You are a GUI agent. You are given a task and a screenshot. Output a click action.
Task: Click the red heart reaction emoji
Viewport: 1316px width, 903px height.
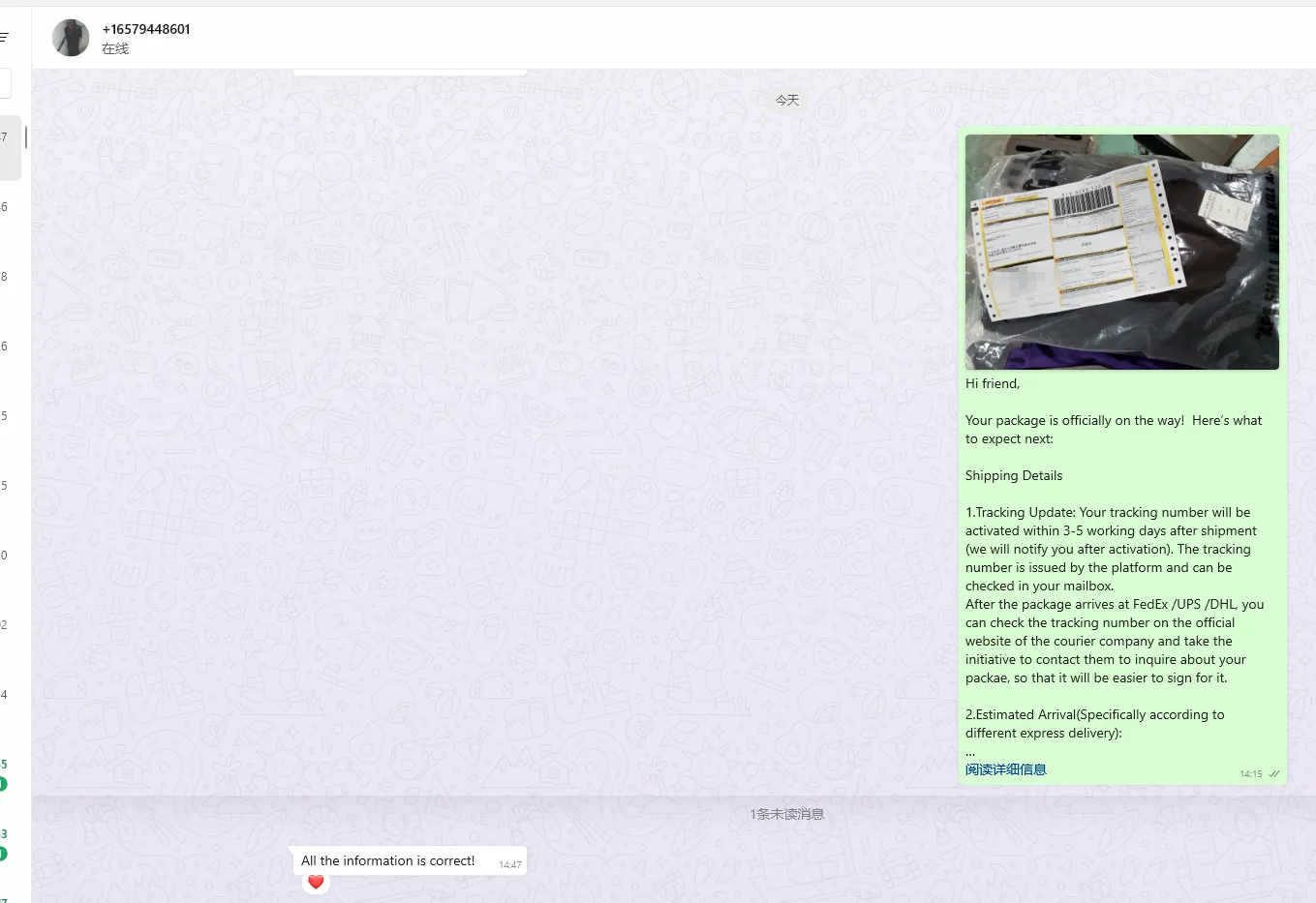[316, 882]
